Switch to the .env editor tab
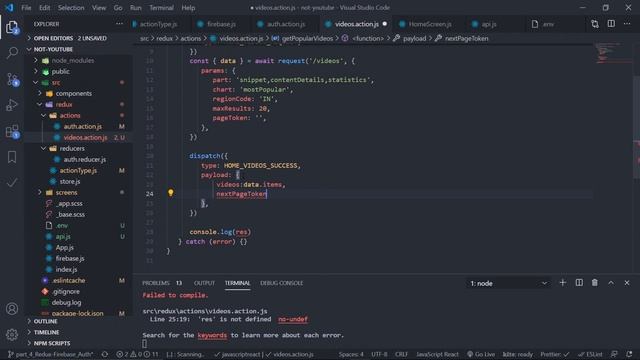Screen dimensions: 640x360 [548, 24]
